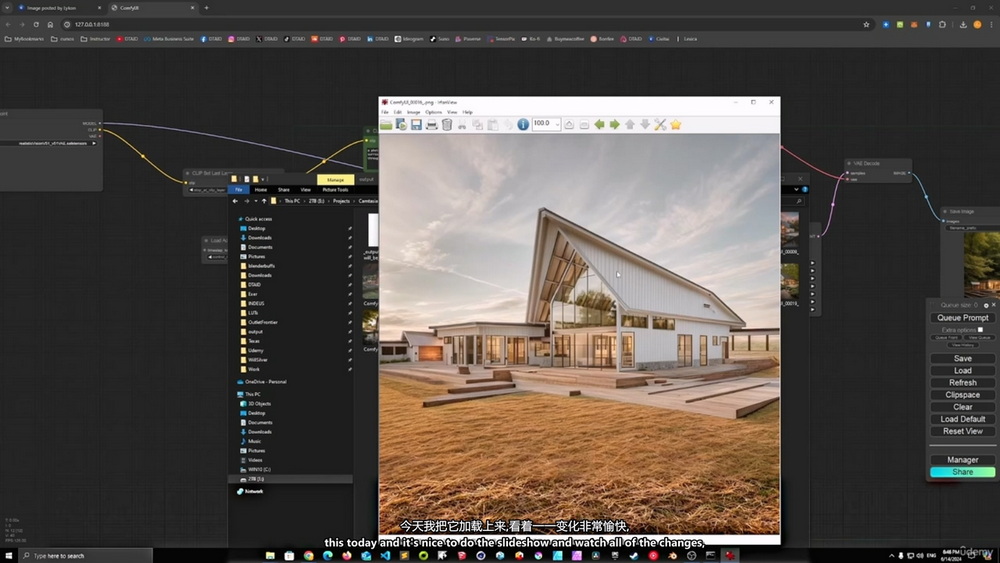The height and width of the screenshot is (563, 1000).
Task: Click Reset View button
Action: click(962, 431)
